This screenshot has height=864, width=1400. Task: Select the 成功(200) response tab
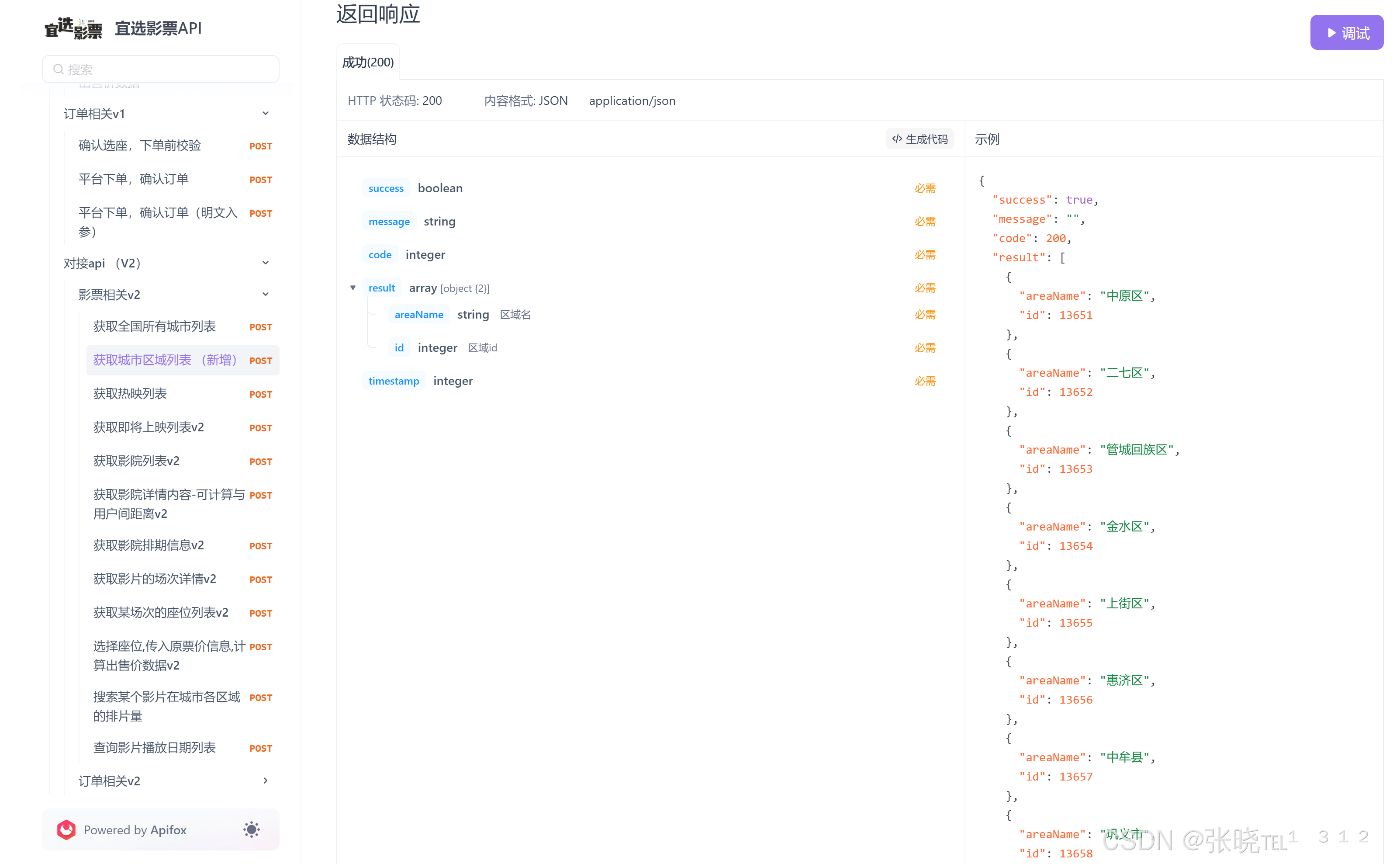(368, 62)
